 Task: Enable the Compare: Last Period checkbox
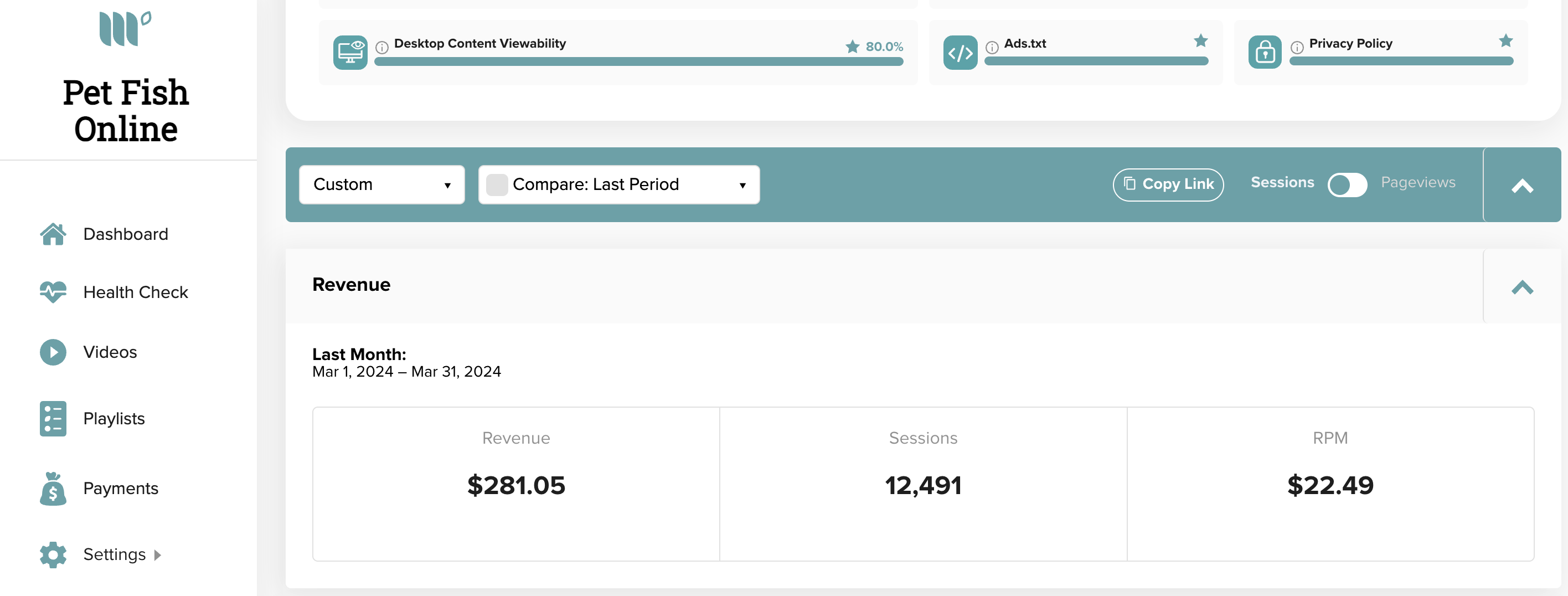pyautogui.click(x=497, y=184)
